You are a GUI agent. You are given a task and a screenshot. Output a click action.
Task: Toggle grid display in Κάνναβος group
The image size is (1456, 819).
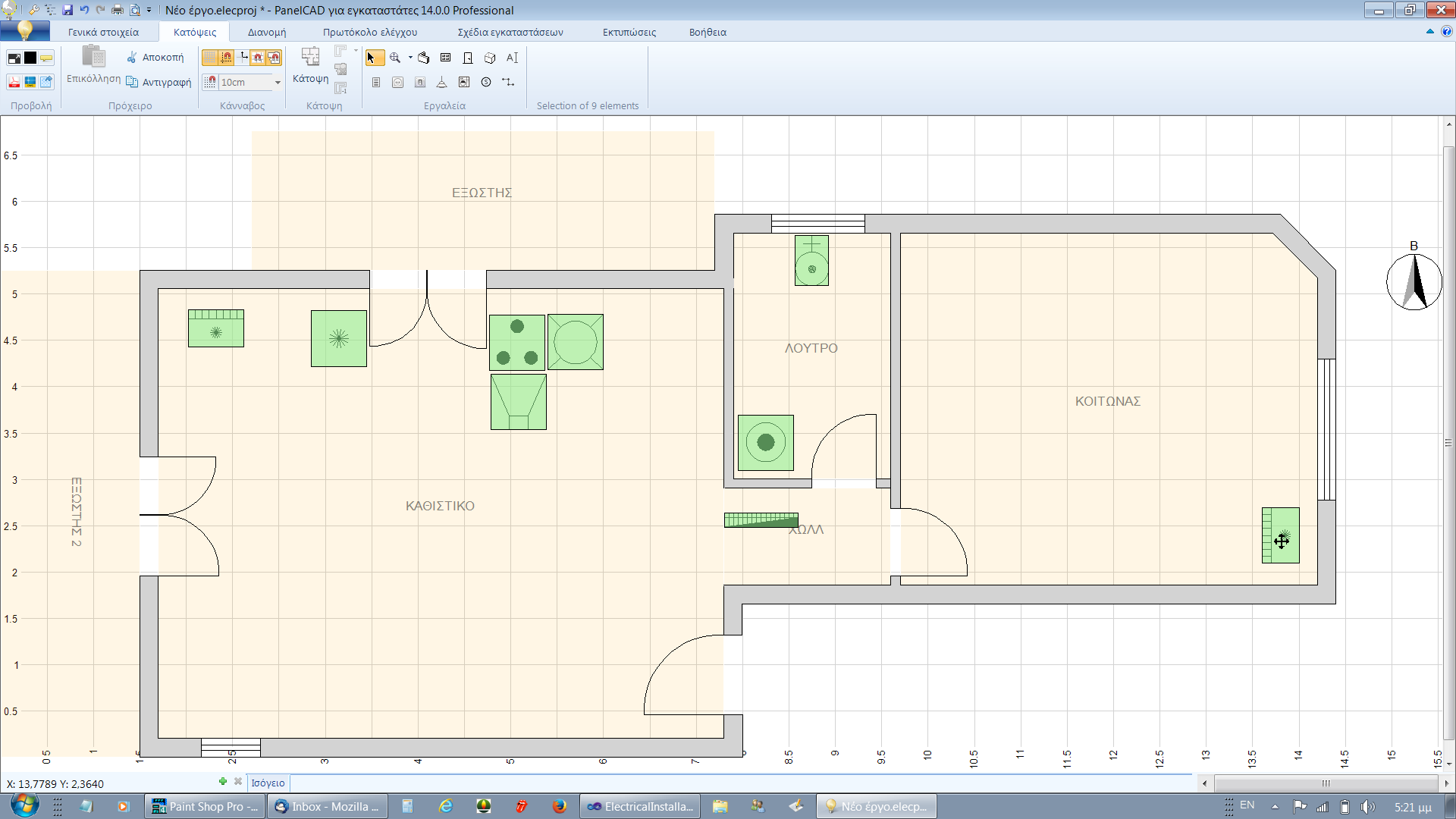point(209,58)
